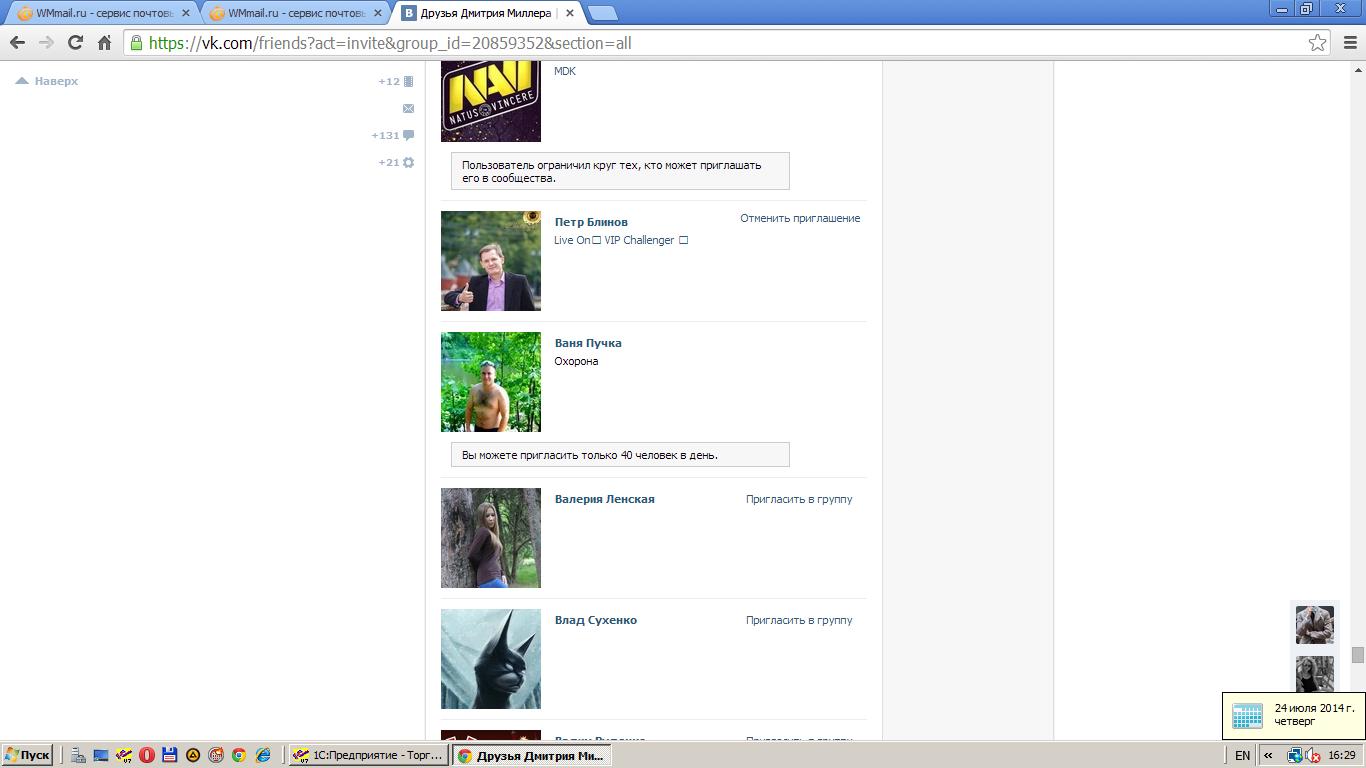Click the page vertical scrollbar thumb
This screenshot has height=768, width=1366.
pos(1358,655)
